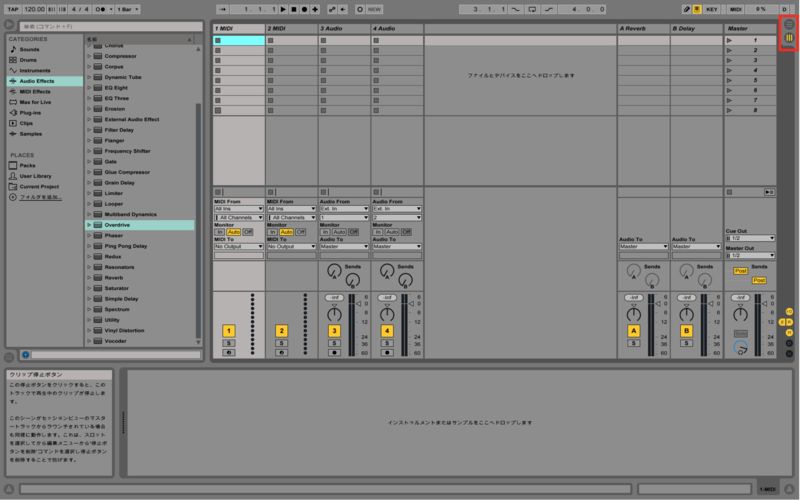
Task: Click browser preview headphone button
Action: [25, 355]
